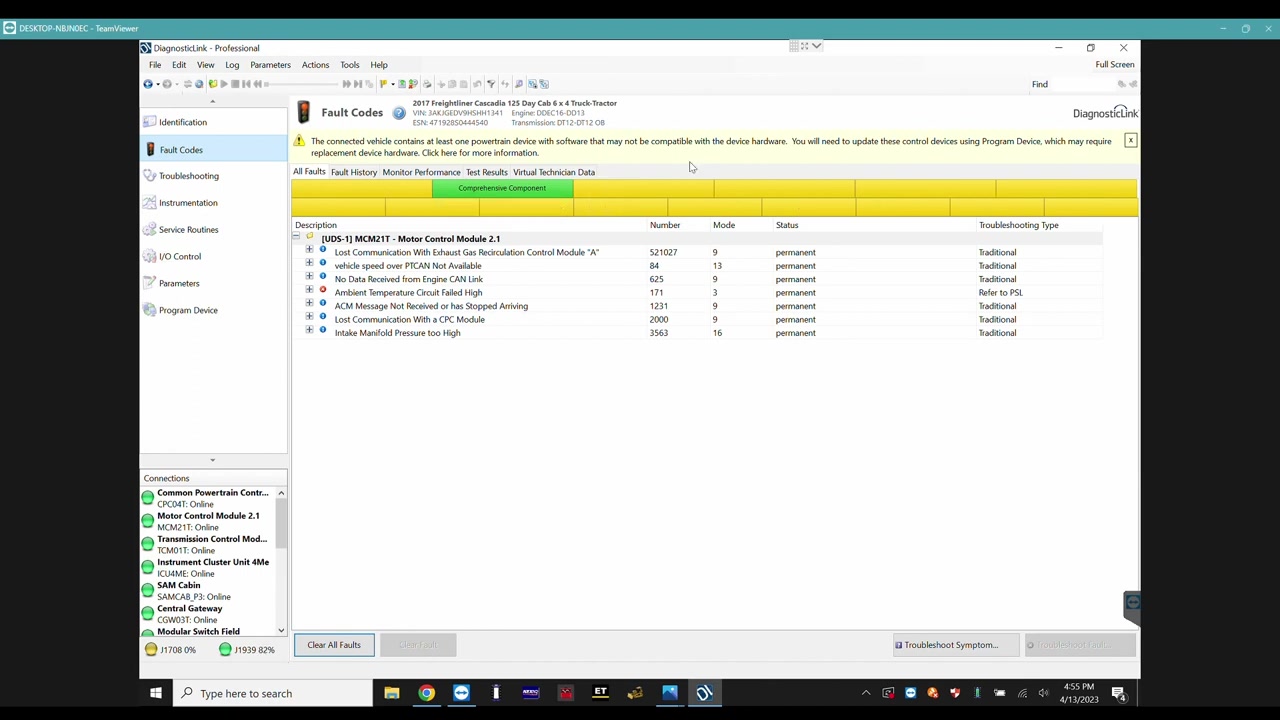Viewport: 1280px width, 720px height.
Task: Collapse the MCM21T Motor Control Module group
Action: (x=297, y=238)
